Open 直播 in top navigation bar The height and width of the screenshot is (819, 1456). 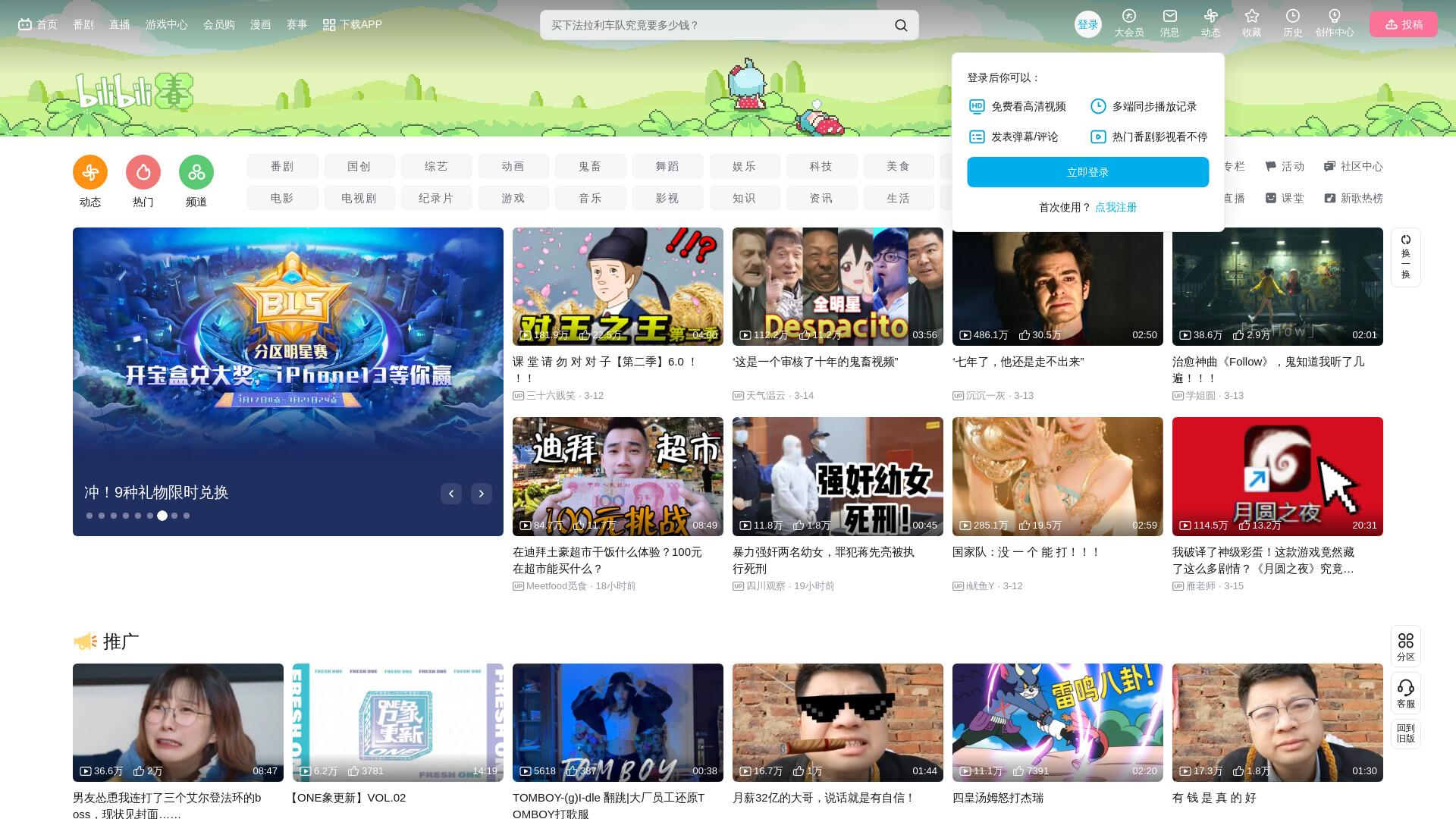[120, 24]
